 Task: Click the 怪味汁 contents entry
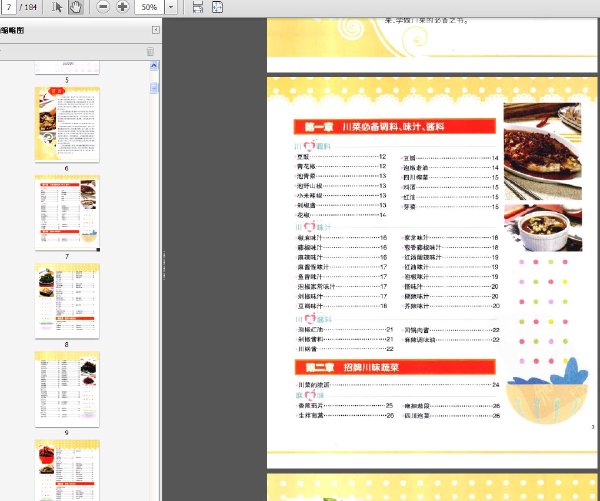[452, 287]
